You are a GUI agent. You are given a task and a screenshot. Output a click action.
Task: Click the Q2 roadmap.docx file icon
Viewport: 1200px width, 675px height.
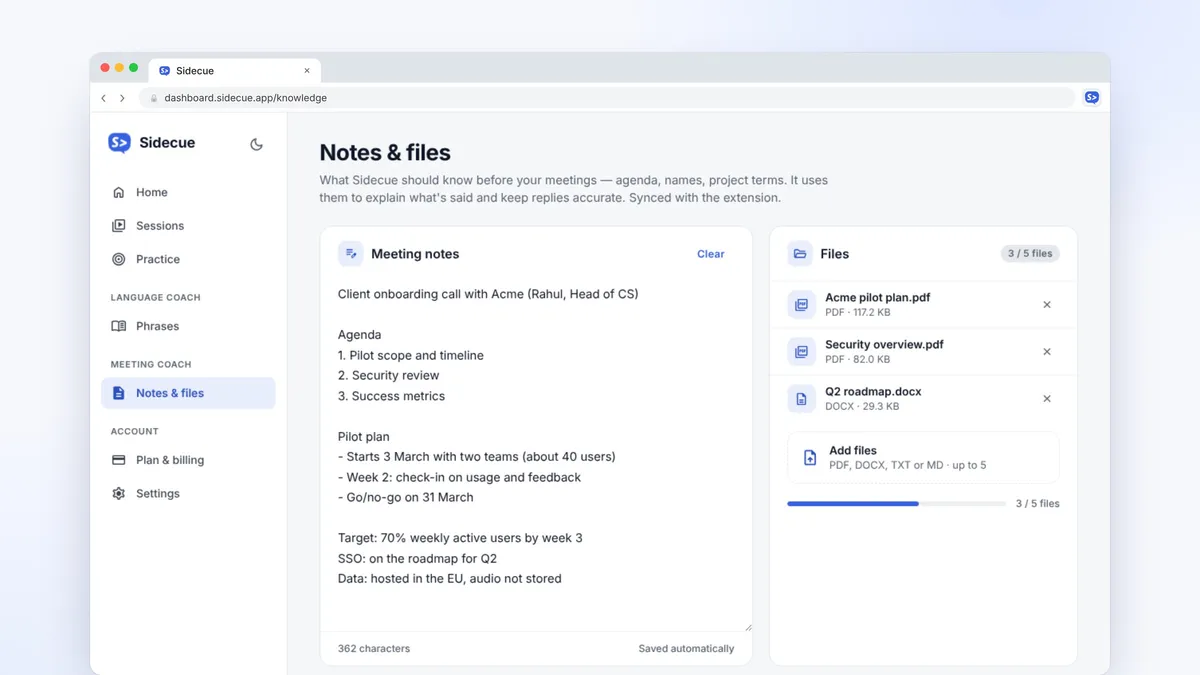[802, 399]
